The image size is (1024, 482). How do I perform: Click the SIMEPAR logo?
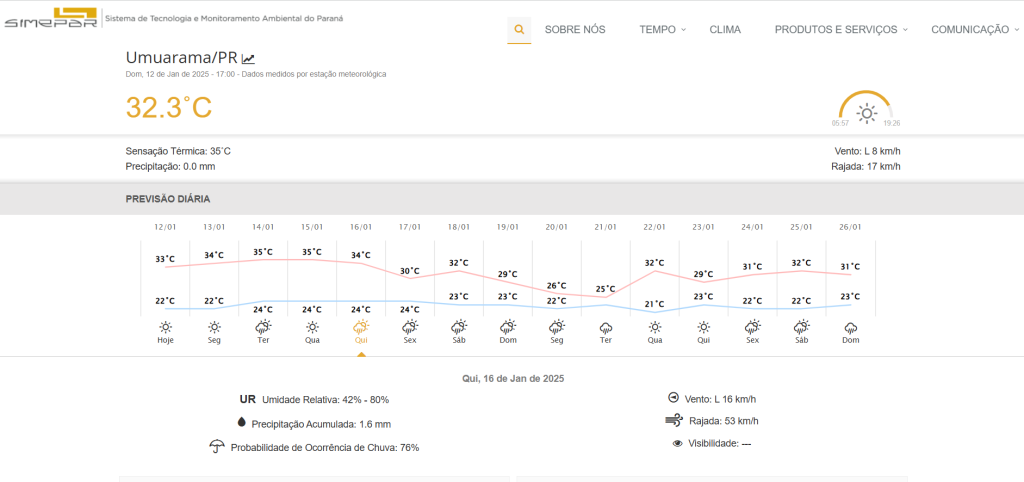click(x=50, y=19)
